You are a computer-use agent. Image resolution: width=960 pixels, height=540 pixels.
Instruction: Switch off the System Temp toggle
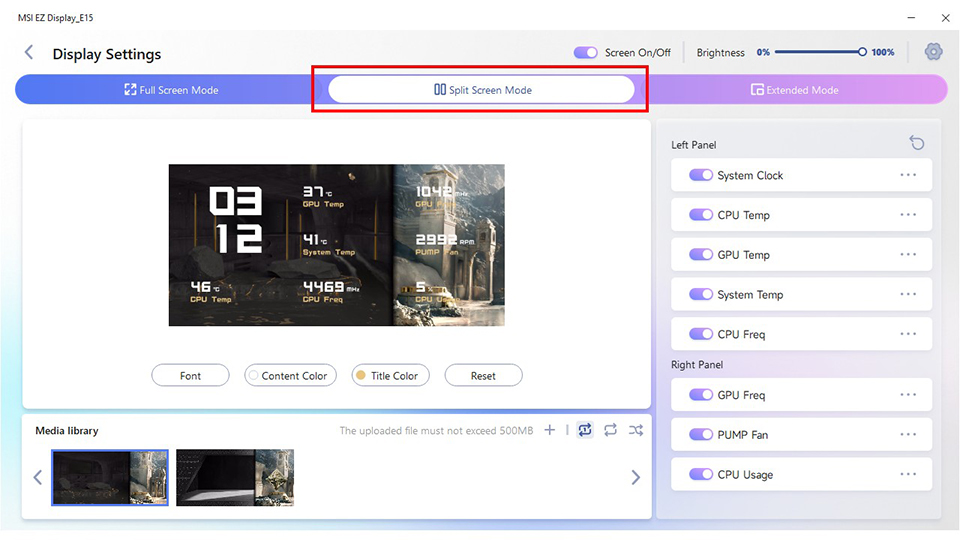(701, 294)
